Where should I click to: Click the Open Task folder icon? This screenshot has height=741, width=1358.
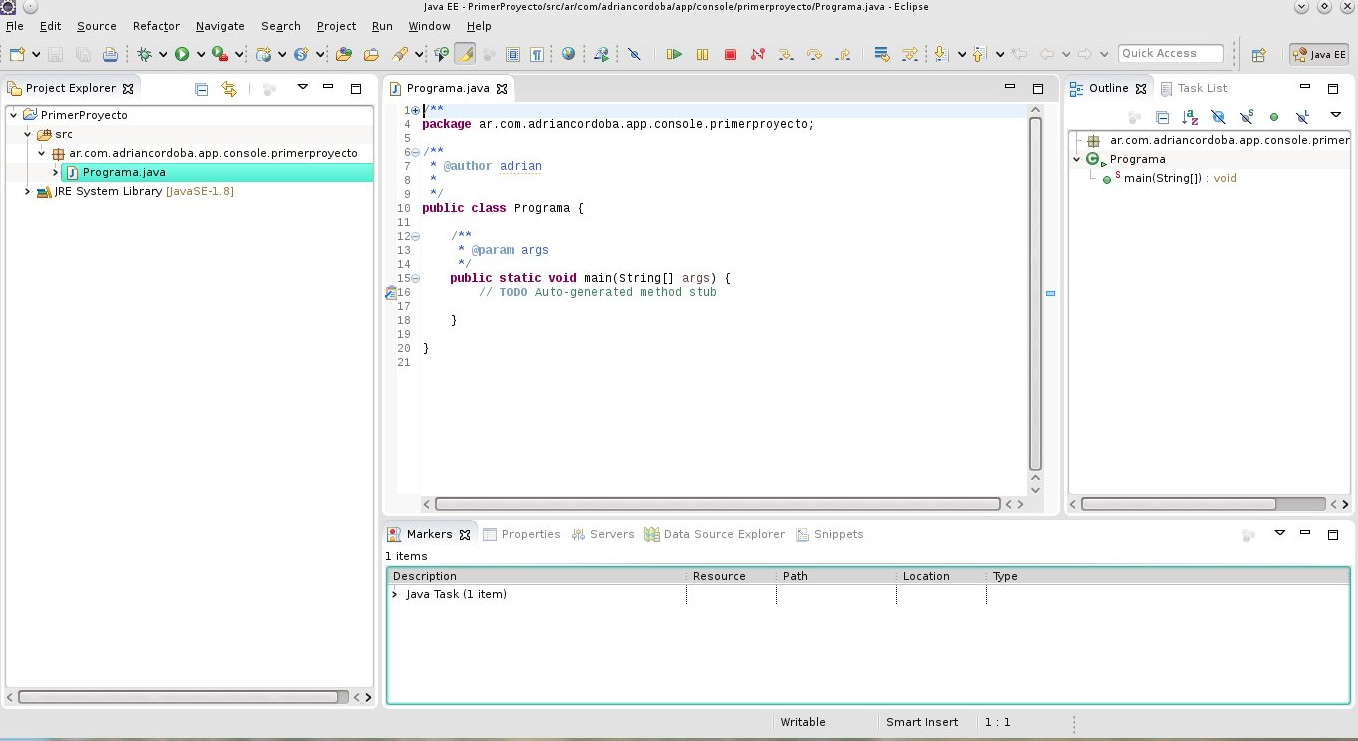tap(371, 54)
